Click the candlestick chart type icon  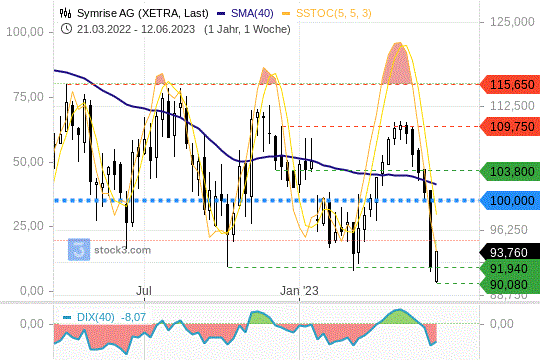65,13
